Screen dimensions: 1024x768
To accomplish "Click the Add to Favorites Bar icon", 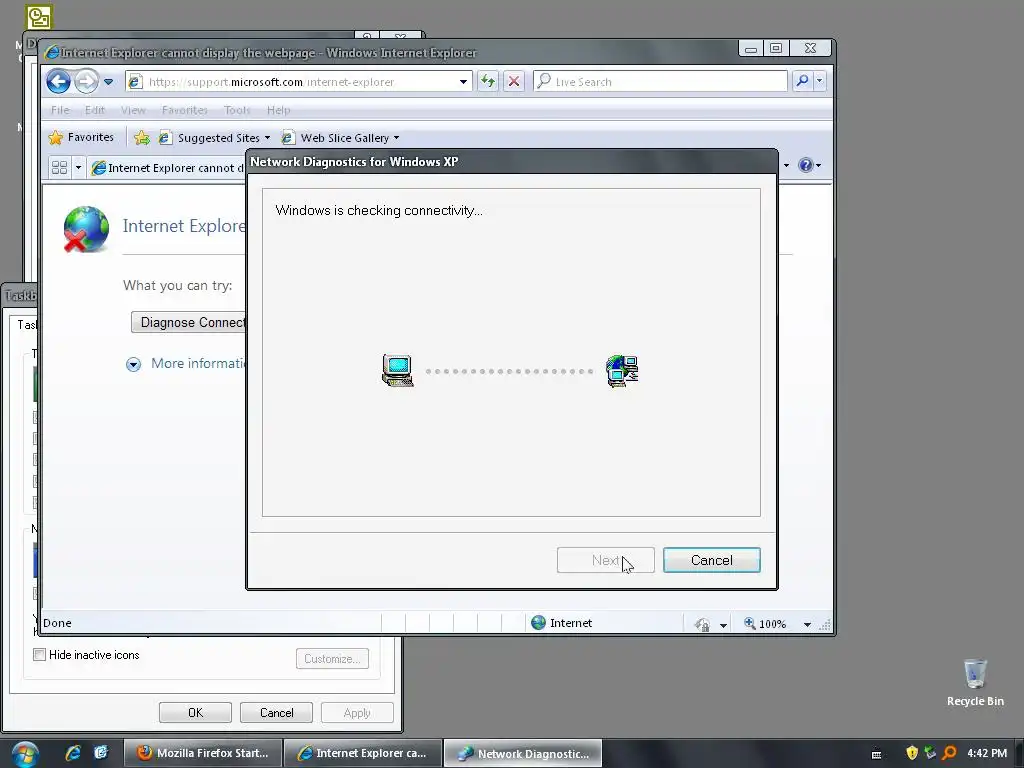I will click(142, 137).
